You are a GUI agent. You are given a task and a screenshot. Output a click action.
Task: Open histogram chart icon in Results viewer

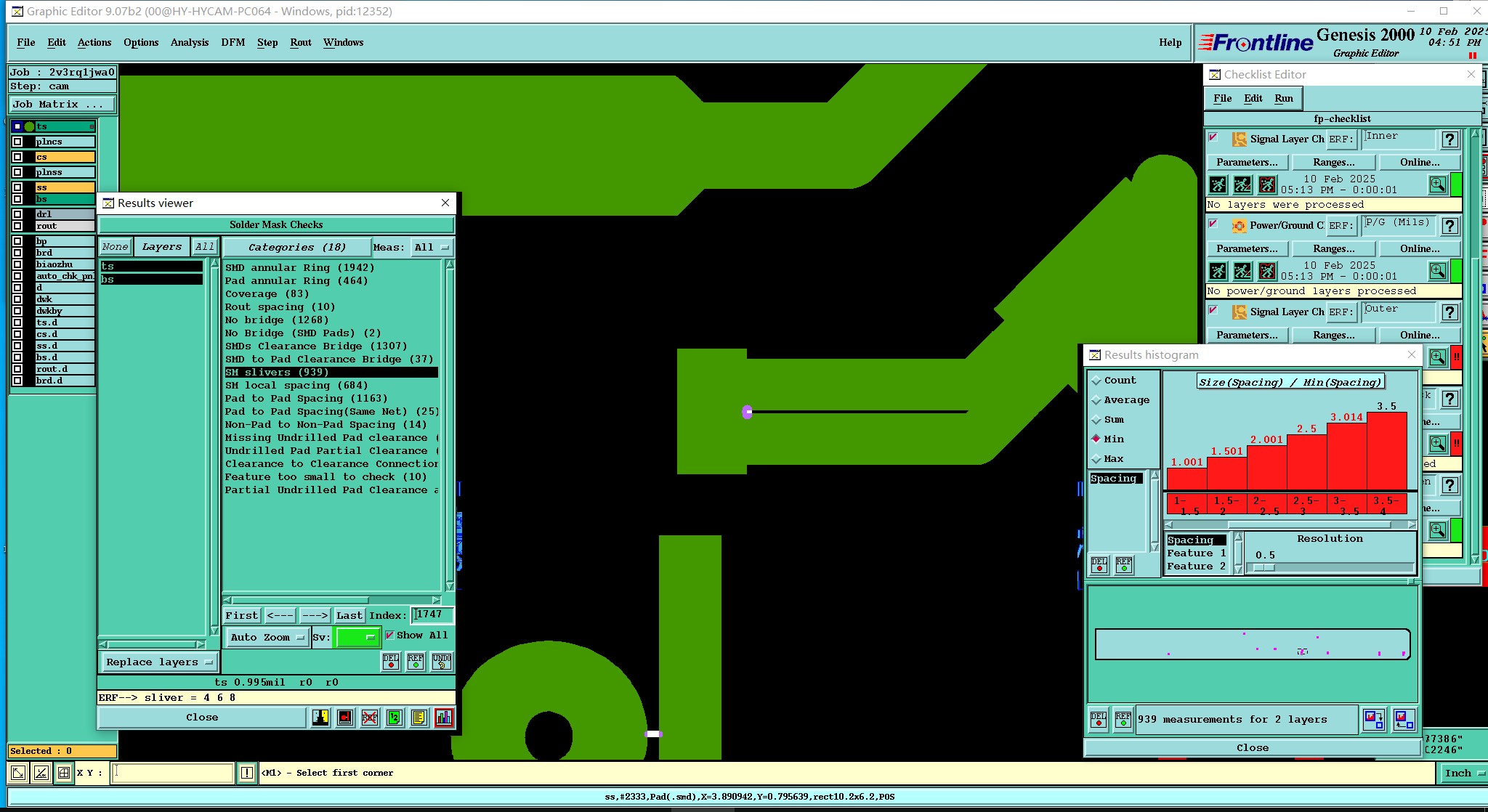click(444, 718)
